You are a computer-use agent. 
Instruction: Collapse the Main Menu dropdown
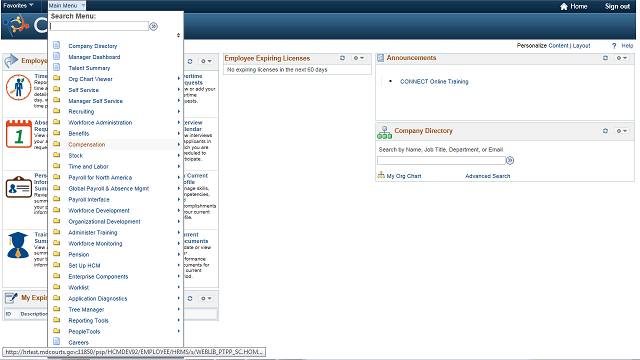tap(67, 6)
